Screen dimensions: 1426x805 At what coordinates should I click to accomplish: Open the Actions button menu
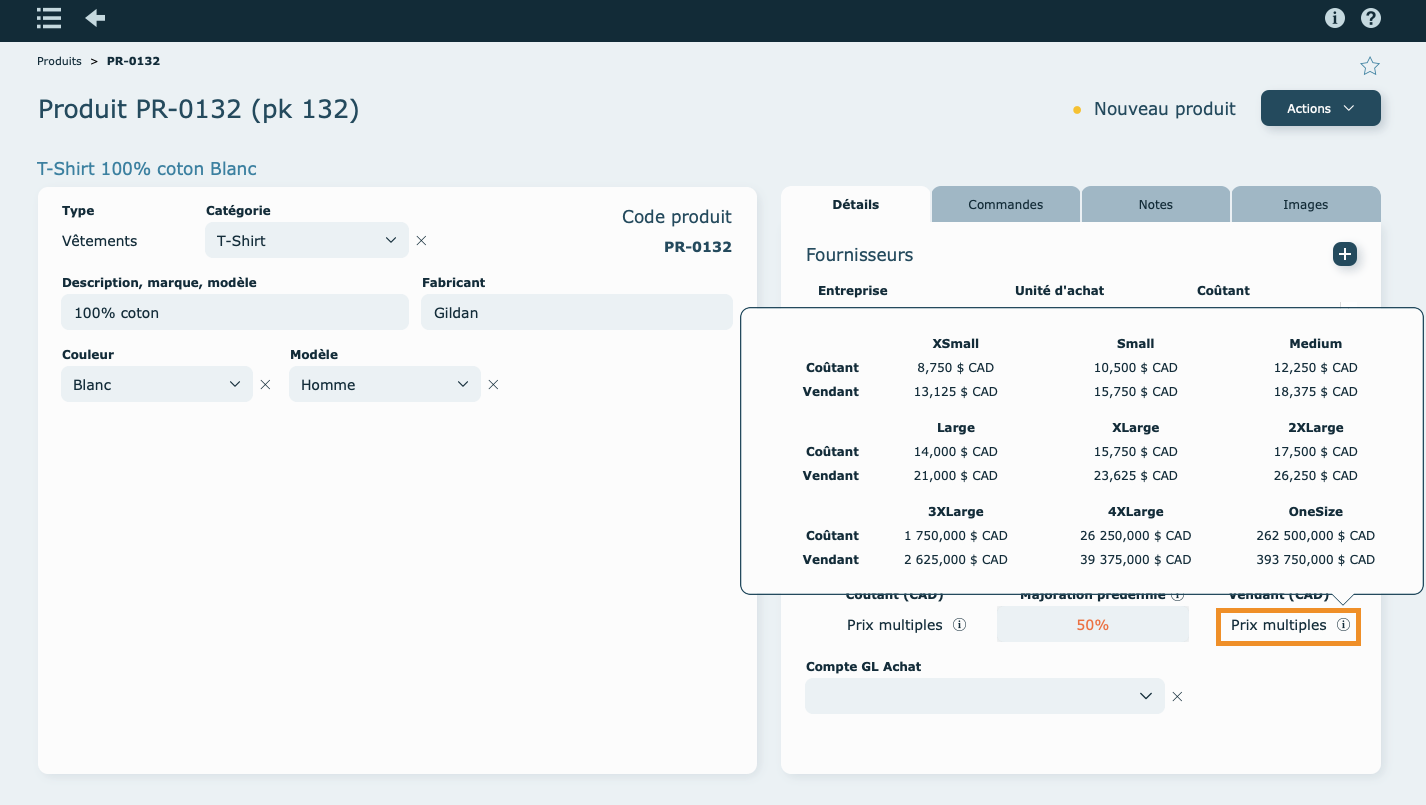tap(1320, 109)
